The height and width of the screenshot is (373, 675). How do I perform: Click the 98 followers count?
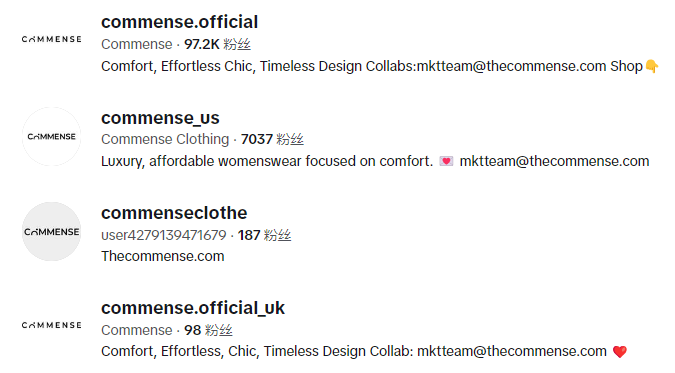[208, 330]
